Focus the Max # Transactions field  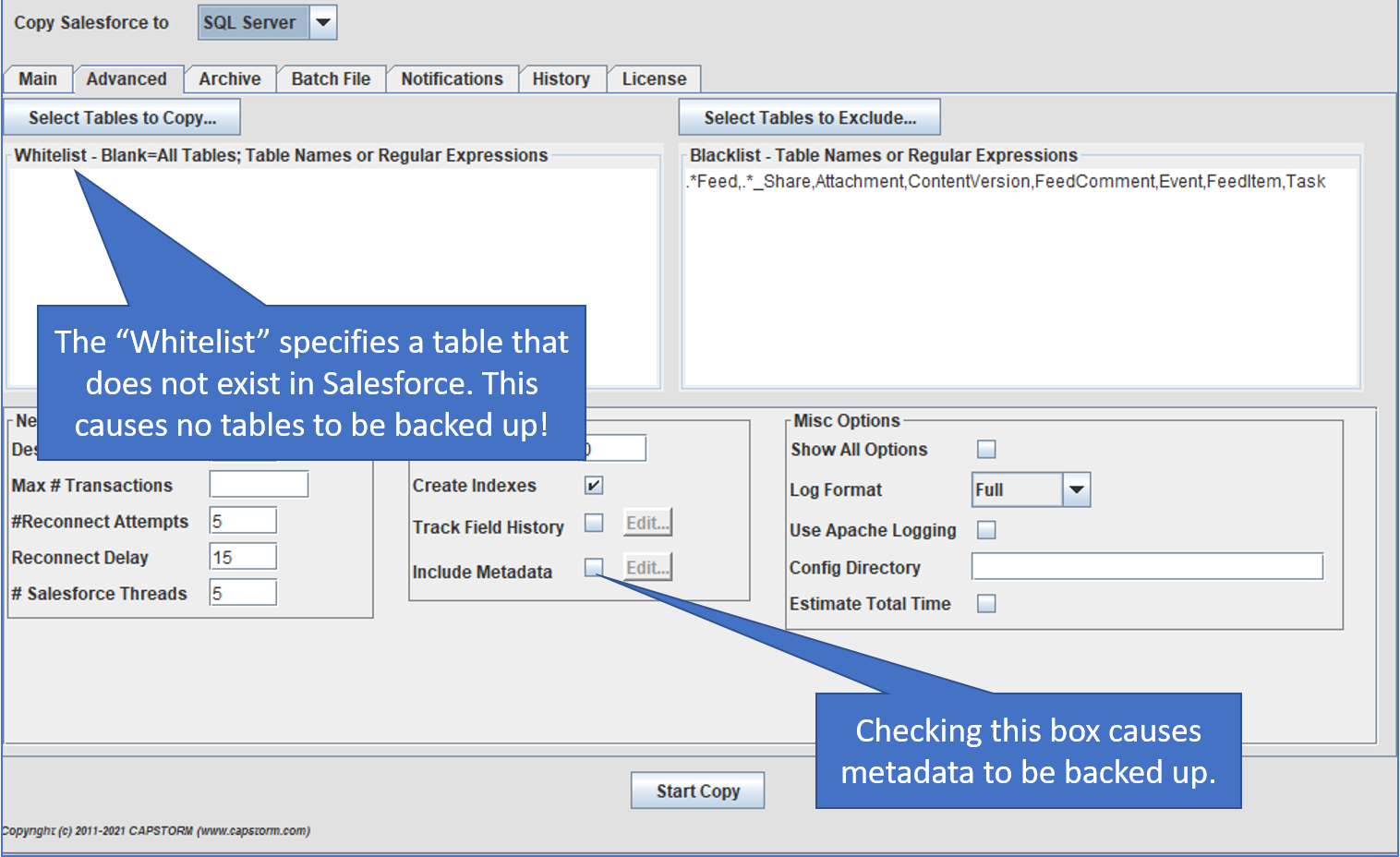tap(259, 485)
